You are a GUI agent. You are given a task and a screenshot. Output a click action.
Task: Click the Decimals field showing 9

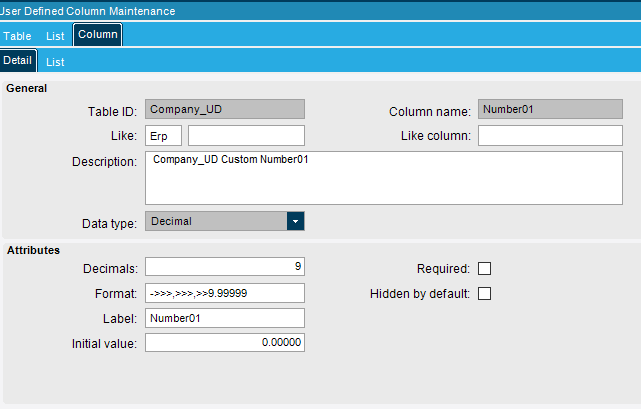pyautogui.click(x=225, y=267)
